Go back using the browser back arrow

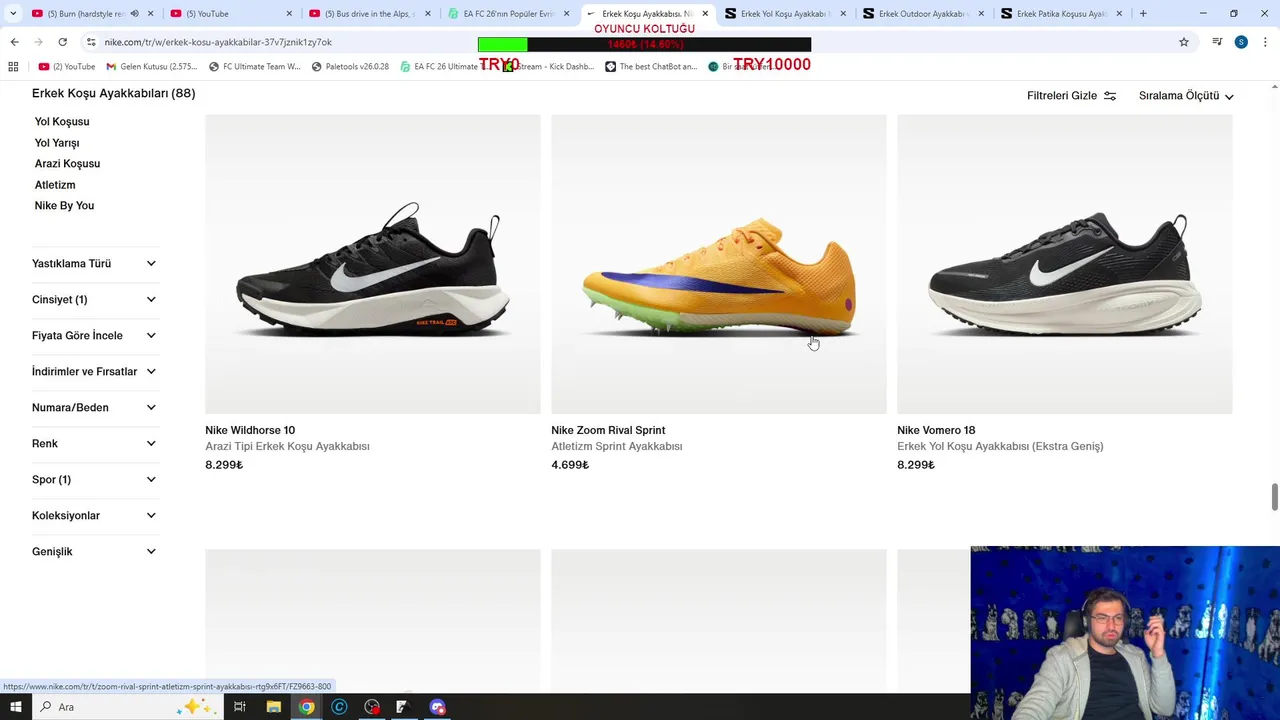pos(14,42)
